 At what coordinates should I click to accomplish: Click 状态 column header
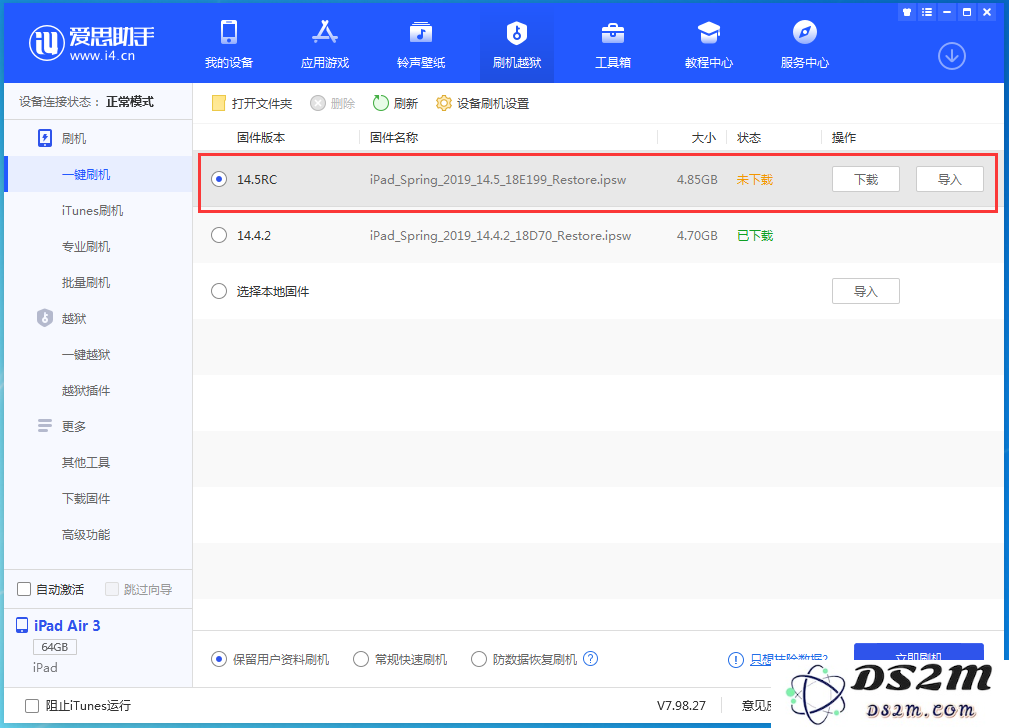tap(748, 137)
